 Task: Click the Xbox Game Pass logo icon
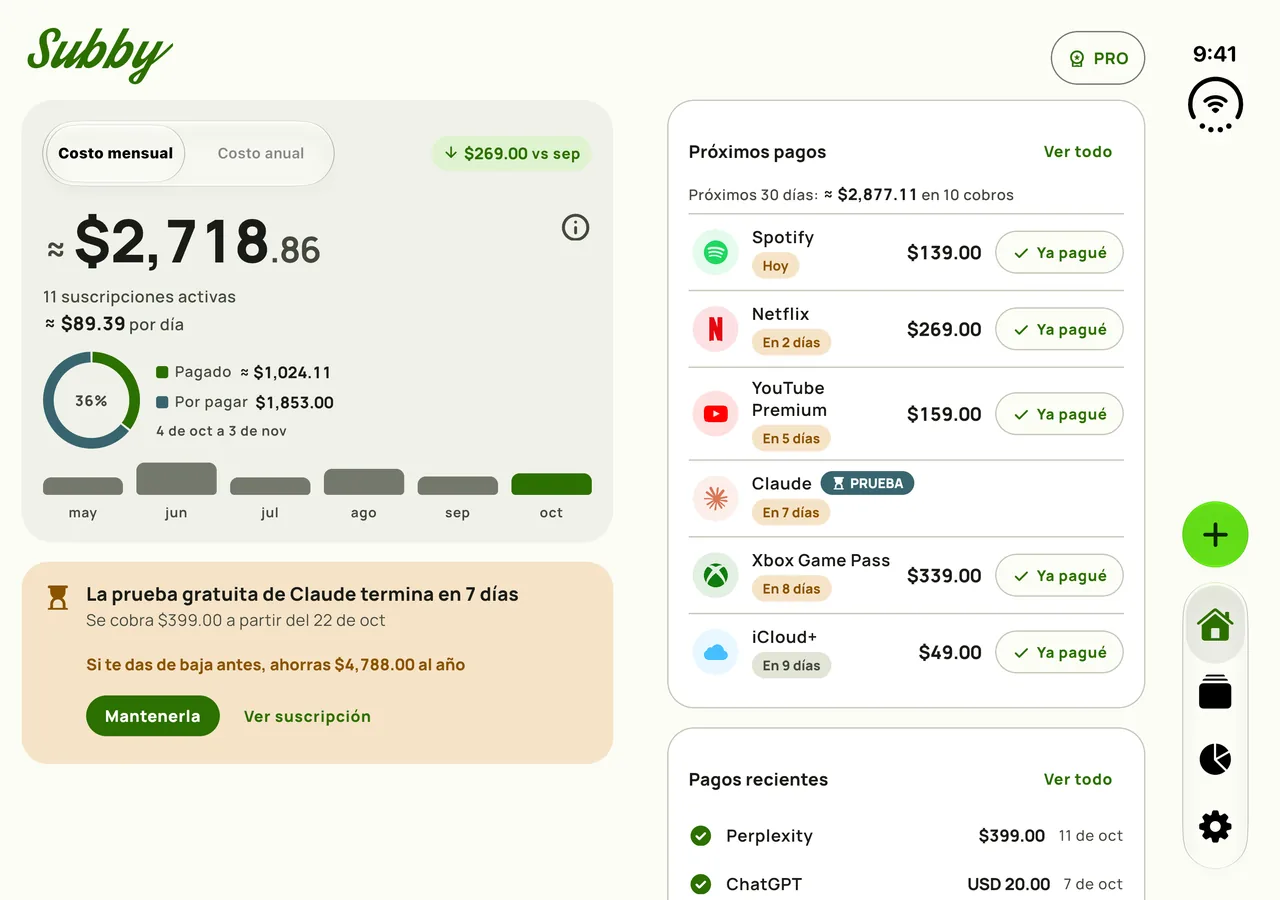pyautogui.click(x=715, y=575)
